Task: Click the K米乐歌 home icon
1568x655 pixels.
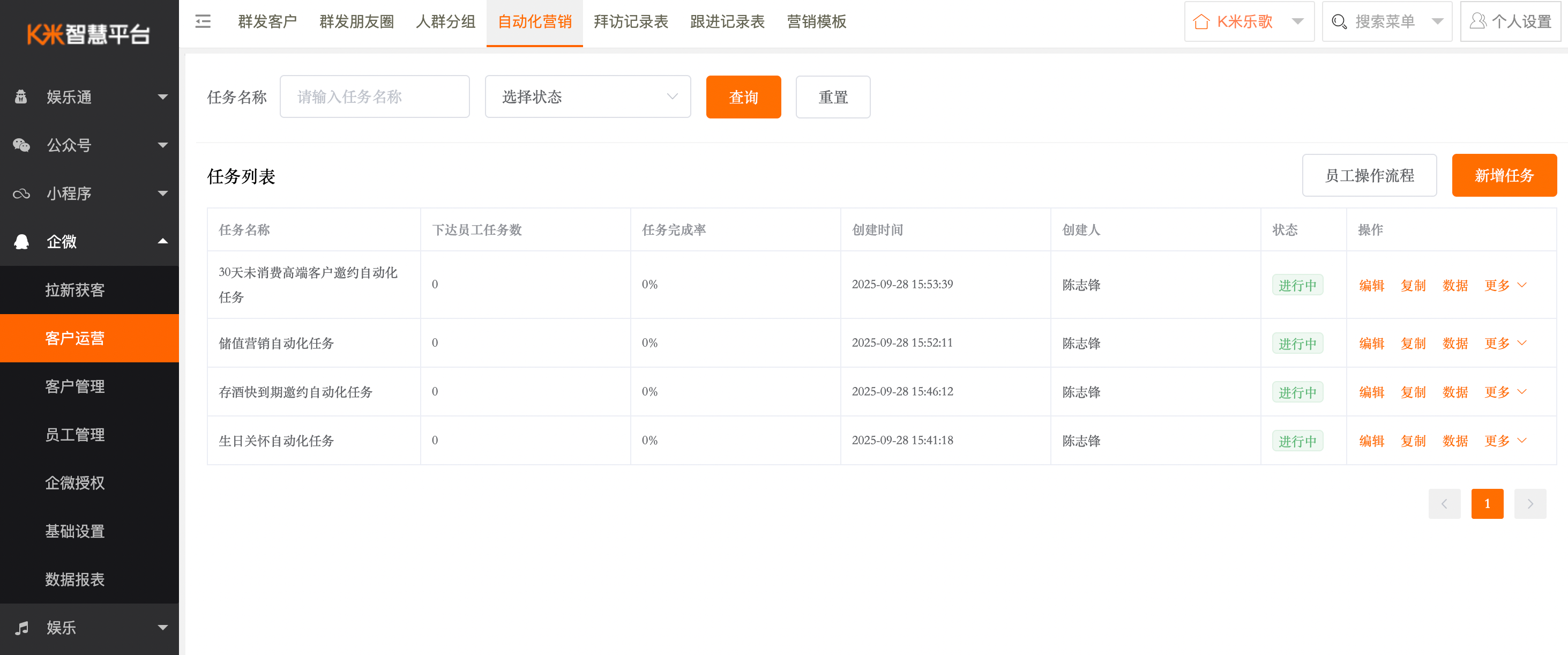Action: click(1201, 22)
